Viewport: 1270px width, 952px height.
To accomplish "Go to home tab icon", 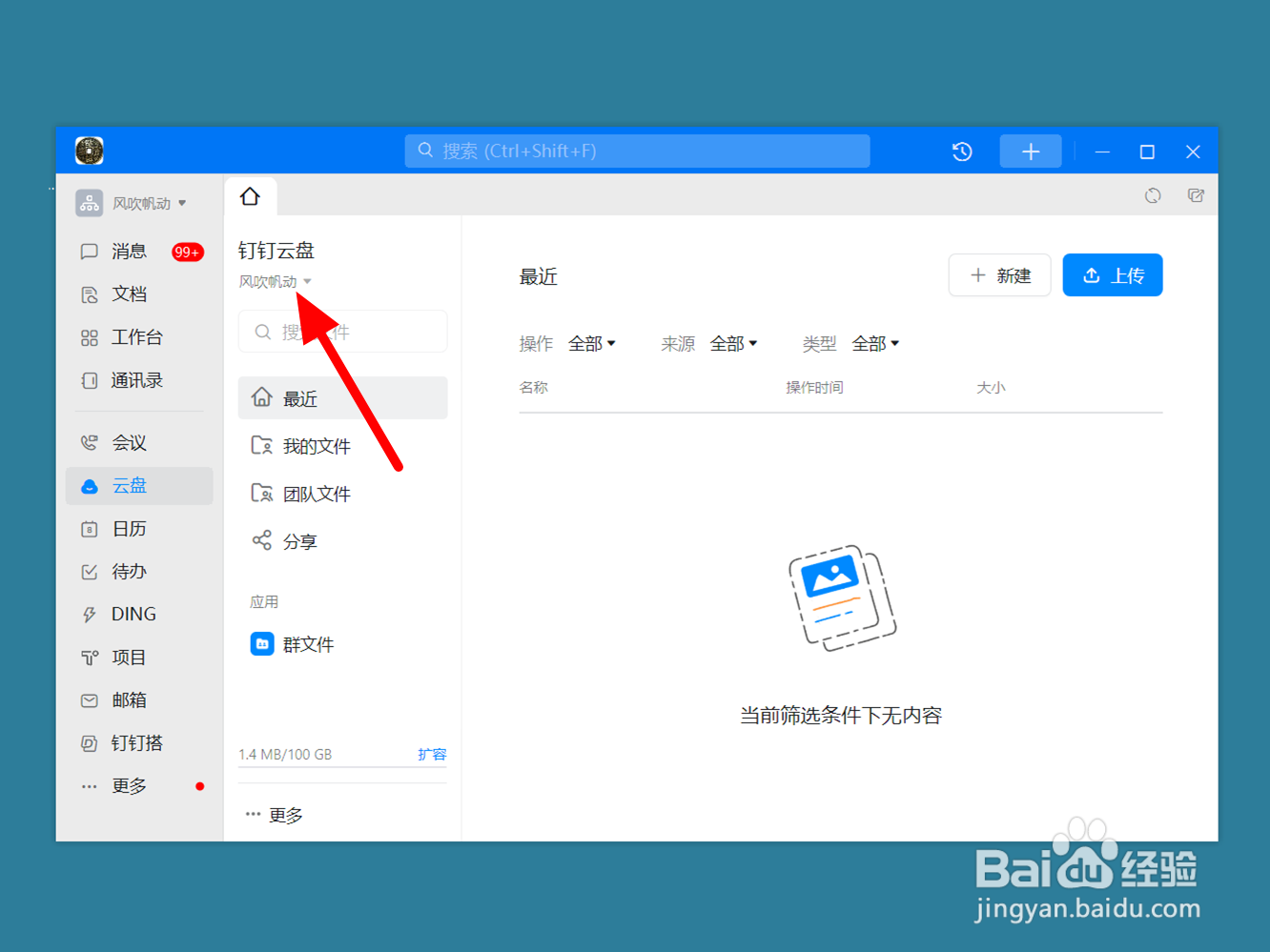I will click(x=250, y=196).
